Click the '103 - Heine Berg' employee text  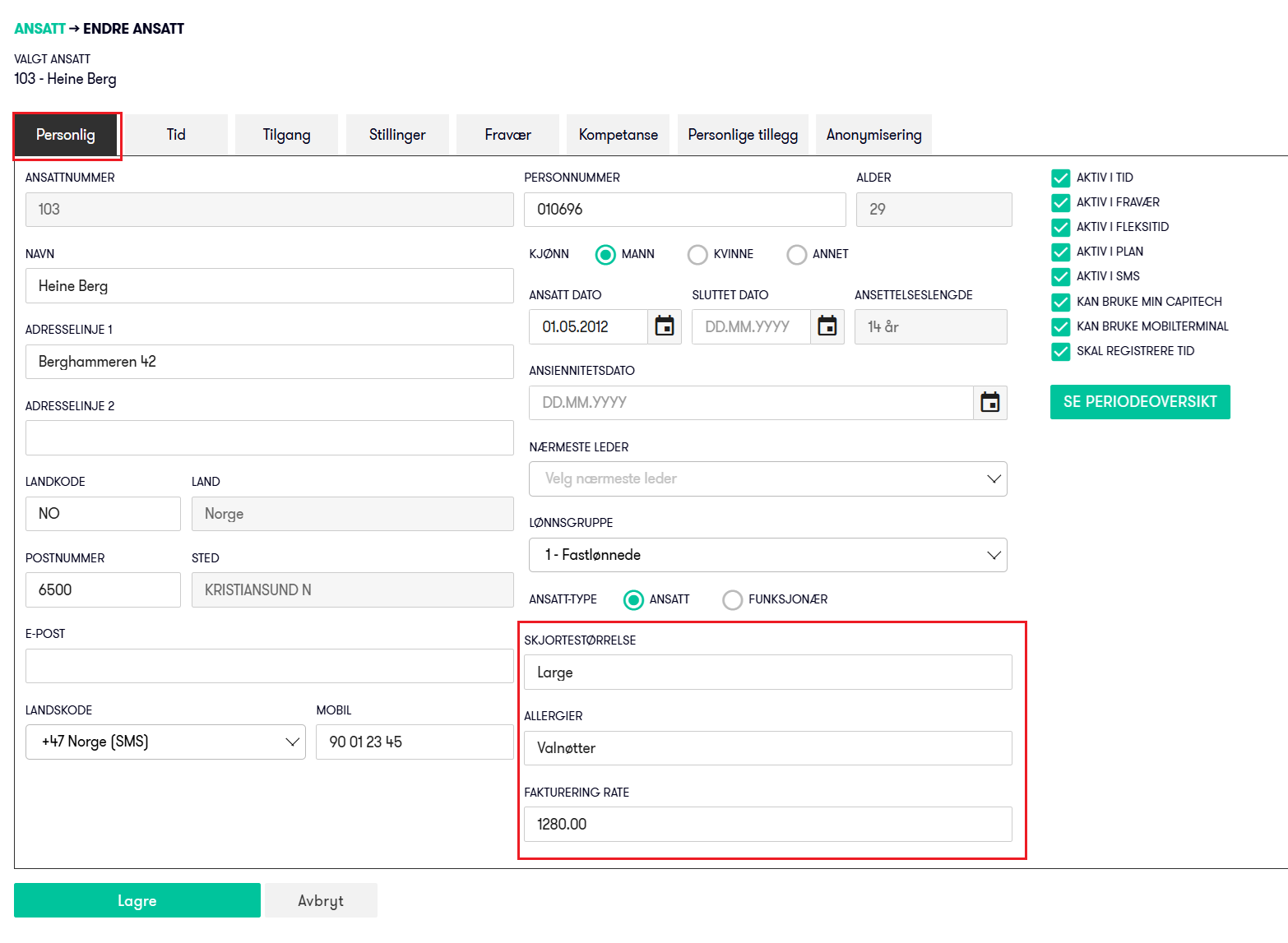coord(65,79)
